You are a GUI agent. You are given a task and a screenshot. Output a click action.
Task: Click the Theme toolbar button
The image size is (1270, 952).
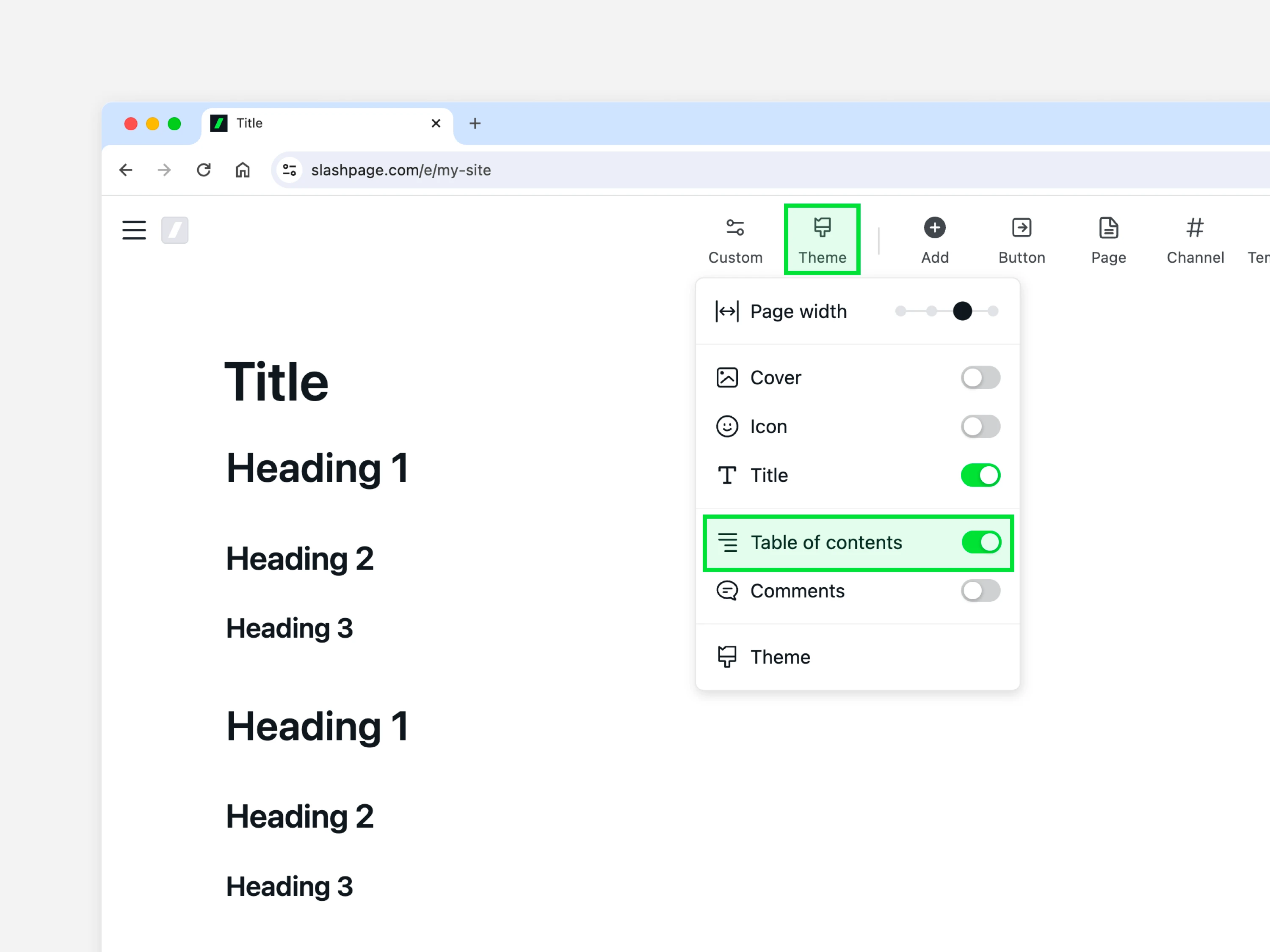click(822, 240)
